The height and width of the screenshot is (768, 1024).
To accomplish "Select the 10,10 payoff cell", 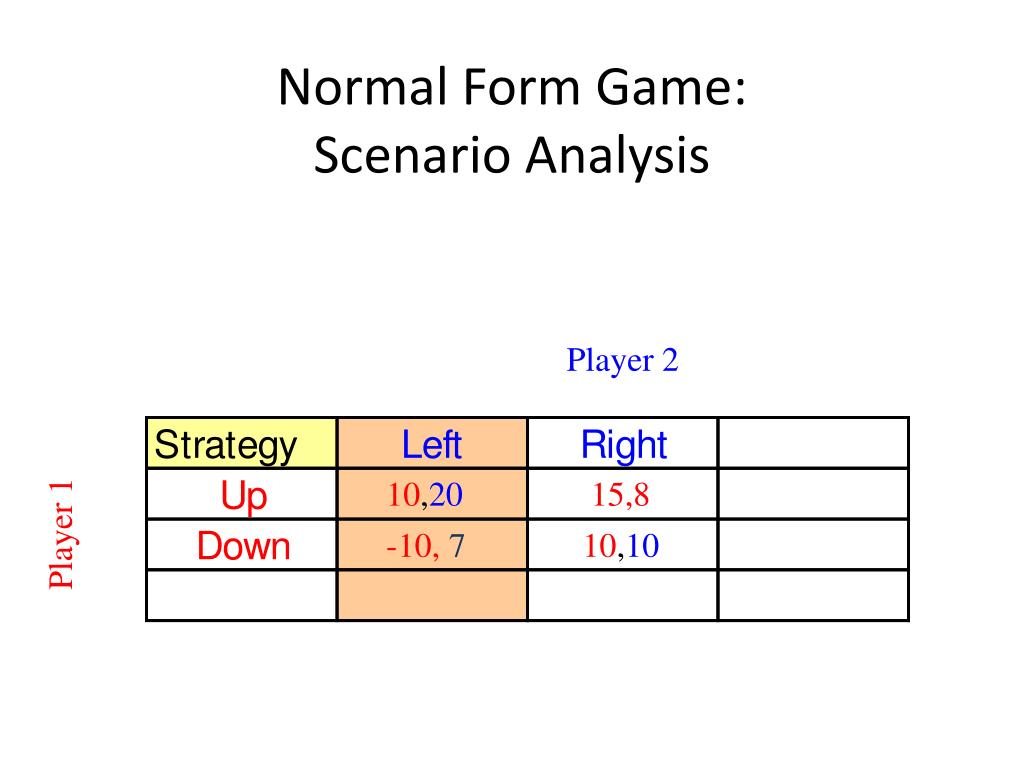I will pos(622,545).
